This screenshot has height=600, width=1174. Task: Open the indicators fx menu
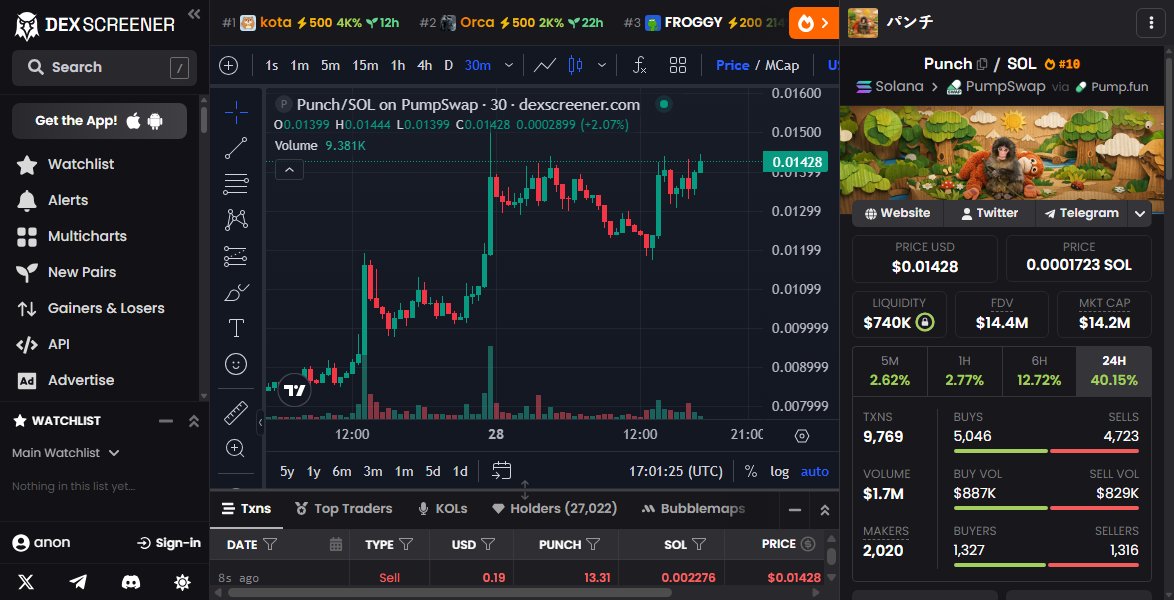point(639,65)
